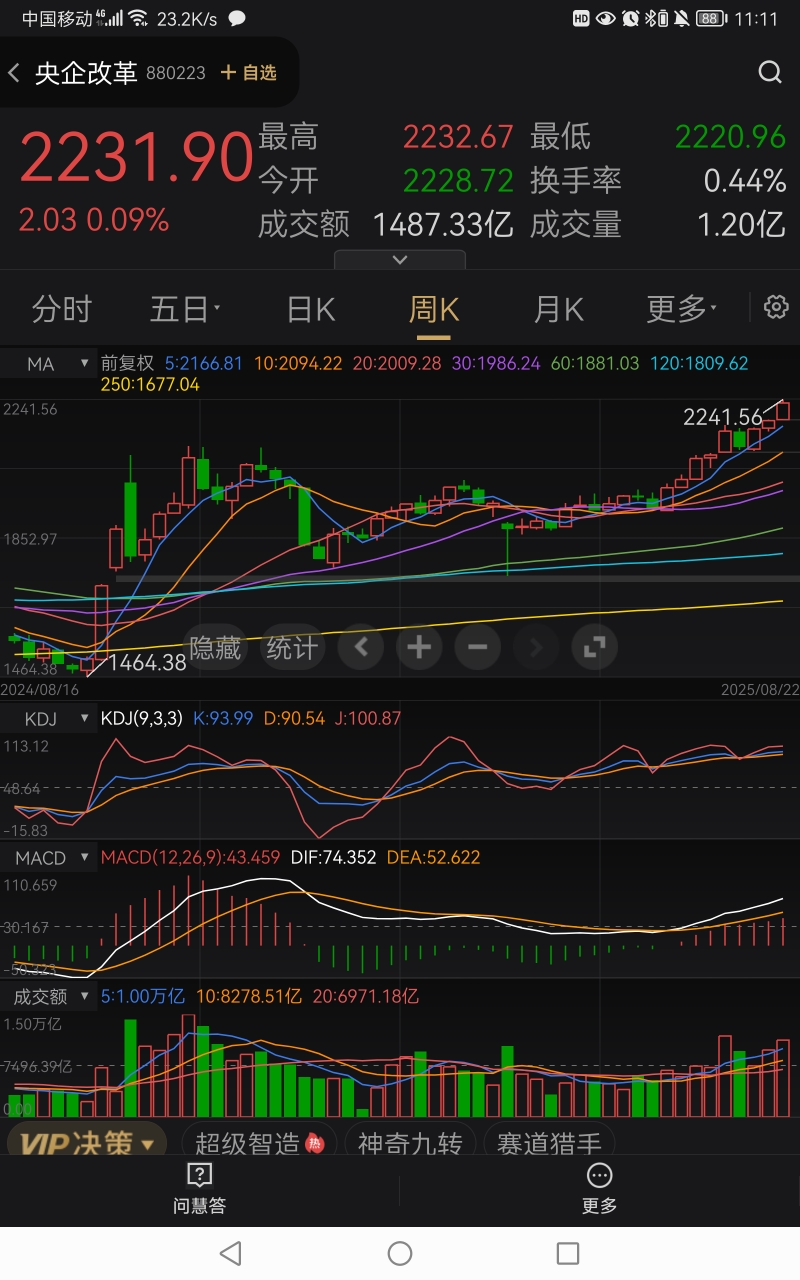The image size is (800, 1280).
Task: Tap the message bubble status icon
Action: (x=237, y=18)
